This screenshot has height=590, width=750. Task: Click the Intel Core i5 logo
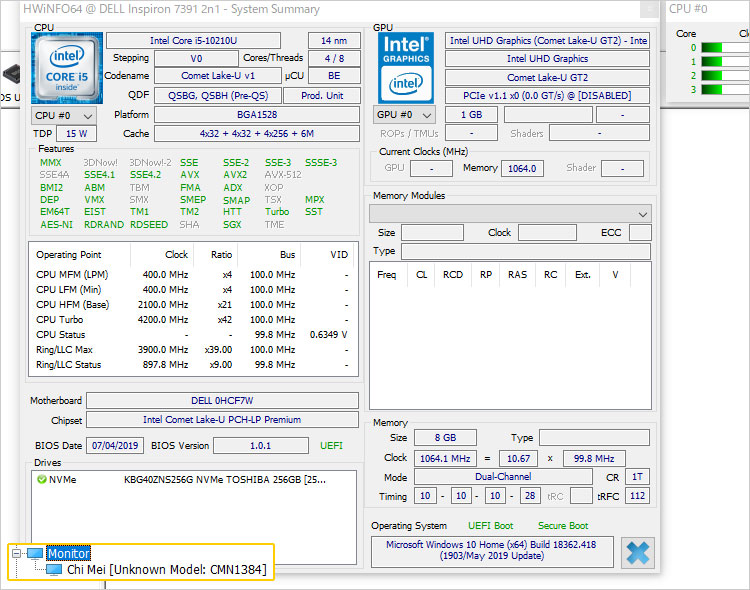[66, 67]
